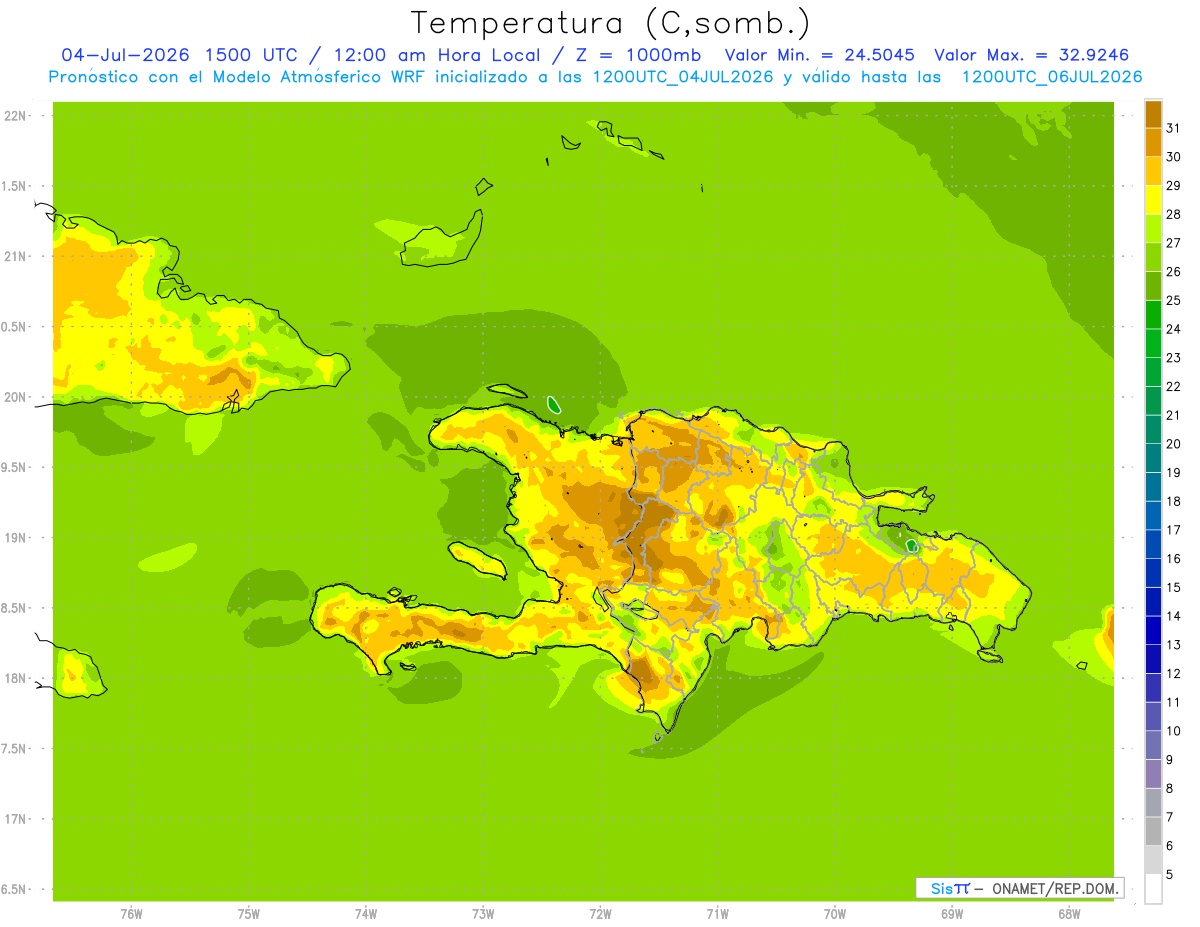Click the '18N' latitude label
The width and height of the screenshot is (1200, 927).
(15, 678)
